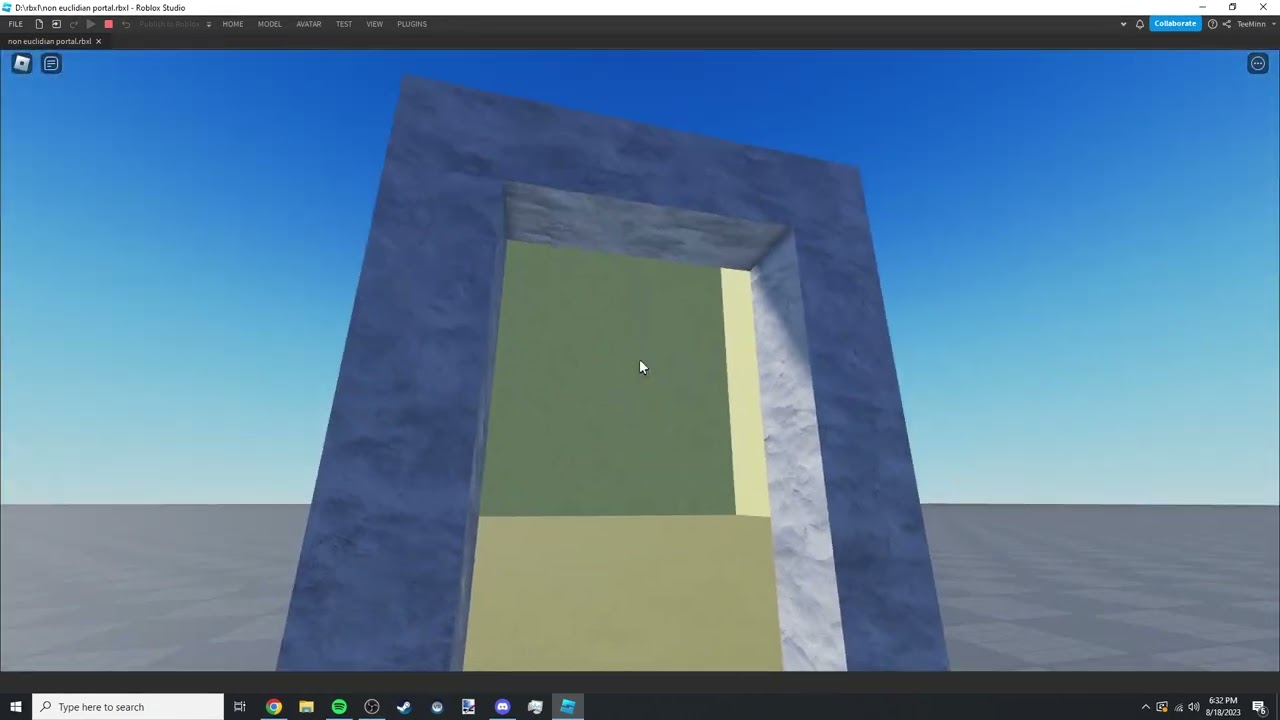Select the PLUGINS ribbon tab
The width and height of the screenshot is (1280, 720).
[412, 24]
